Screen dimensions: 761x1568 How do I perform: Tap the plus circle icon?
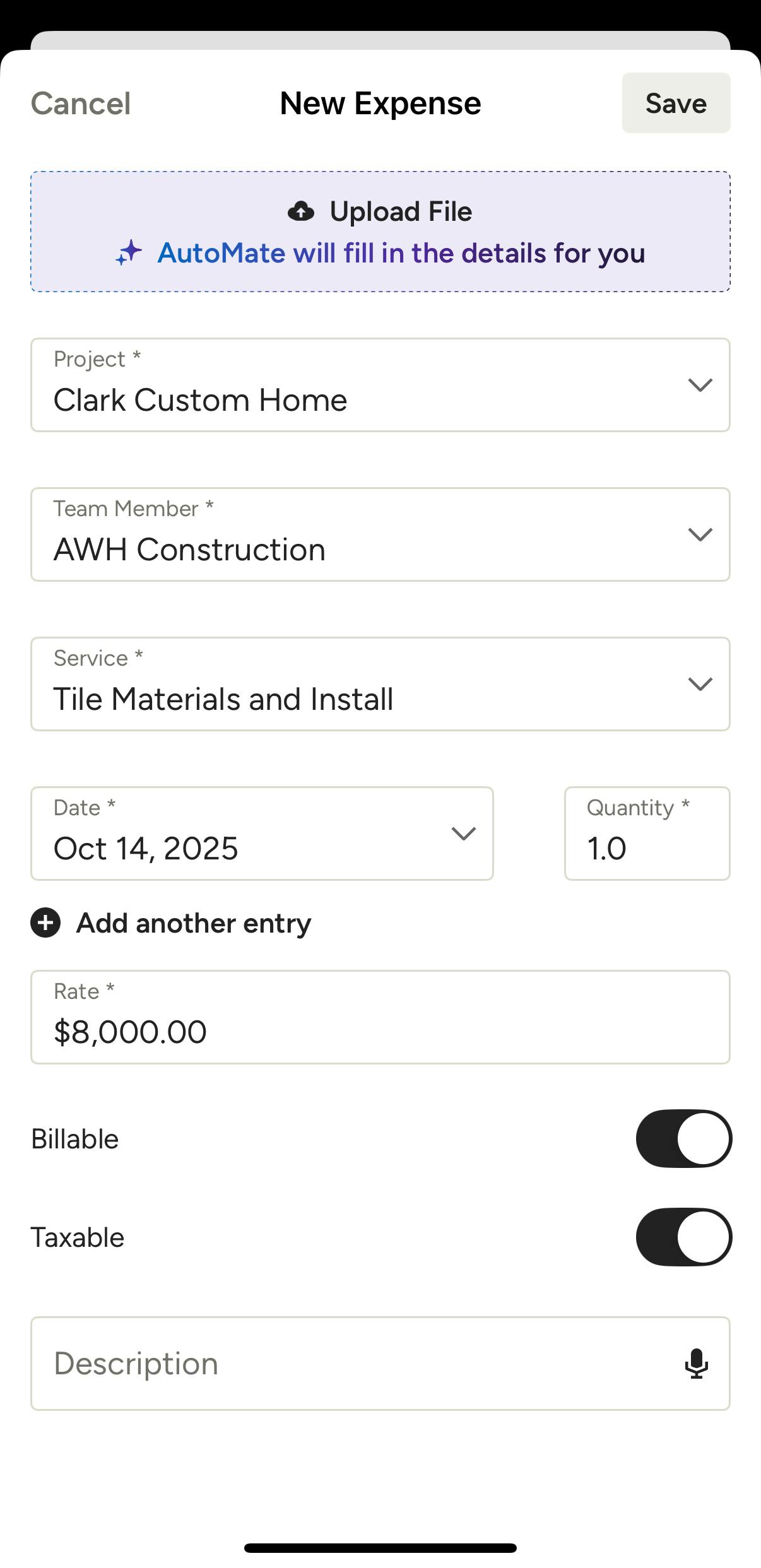45,923
